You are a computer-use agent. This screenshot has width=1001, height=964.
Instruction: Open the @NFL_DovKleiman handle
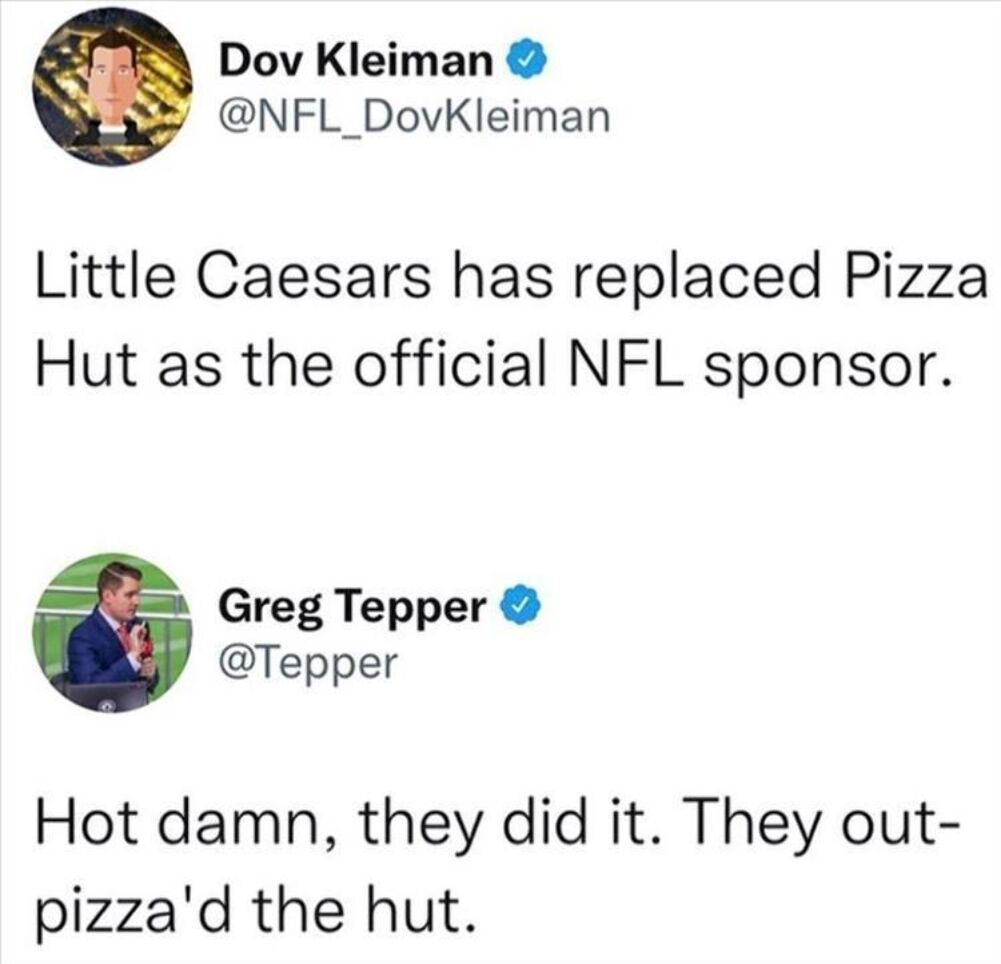[414, 118]
